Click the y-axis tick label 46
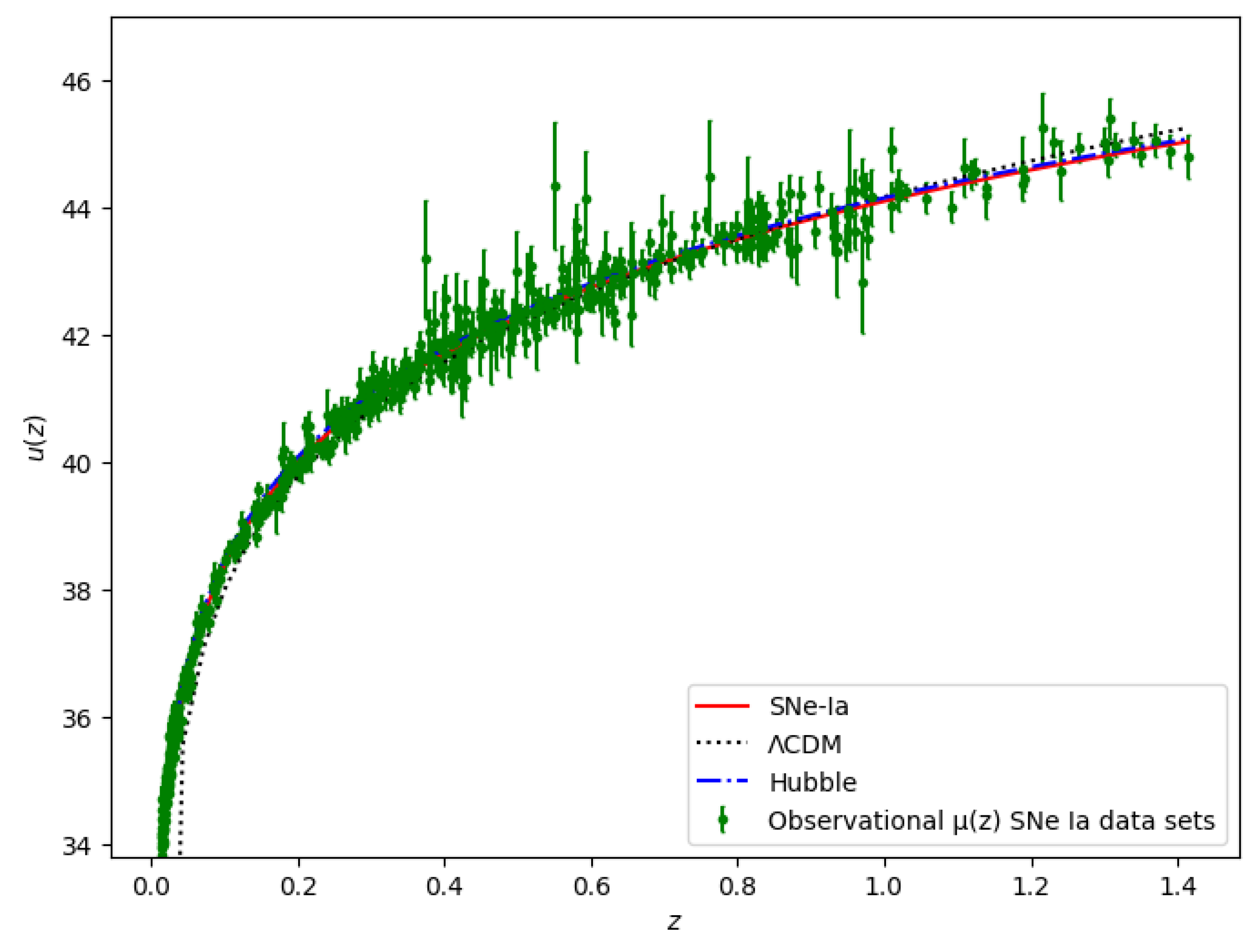 click(76, 83)
